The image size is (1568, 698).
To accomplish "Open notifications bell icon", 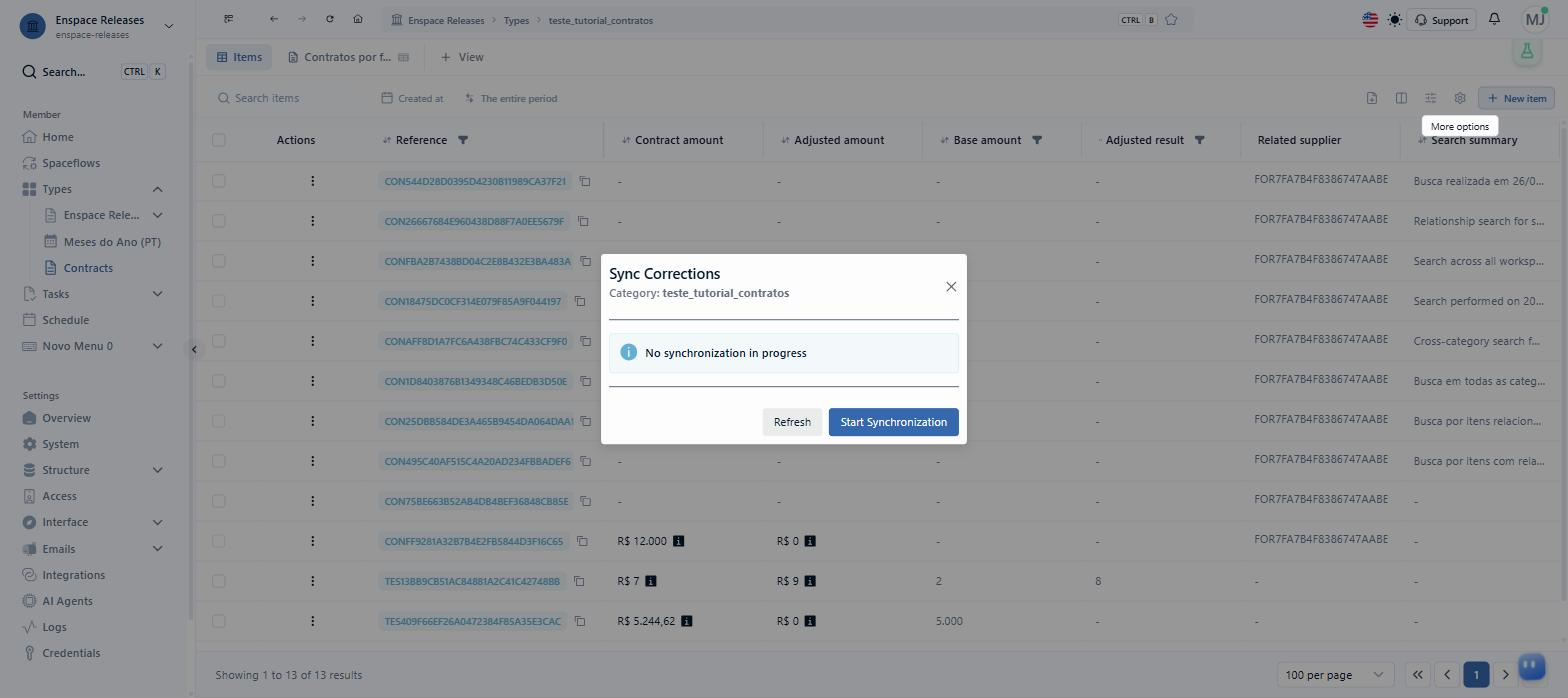I will click(x=1494, y=20).
